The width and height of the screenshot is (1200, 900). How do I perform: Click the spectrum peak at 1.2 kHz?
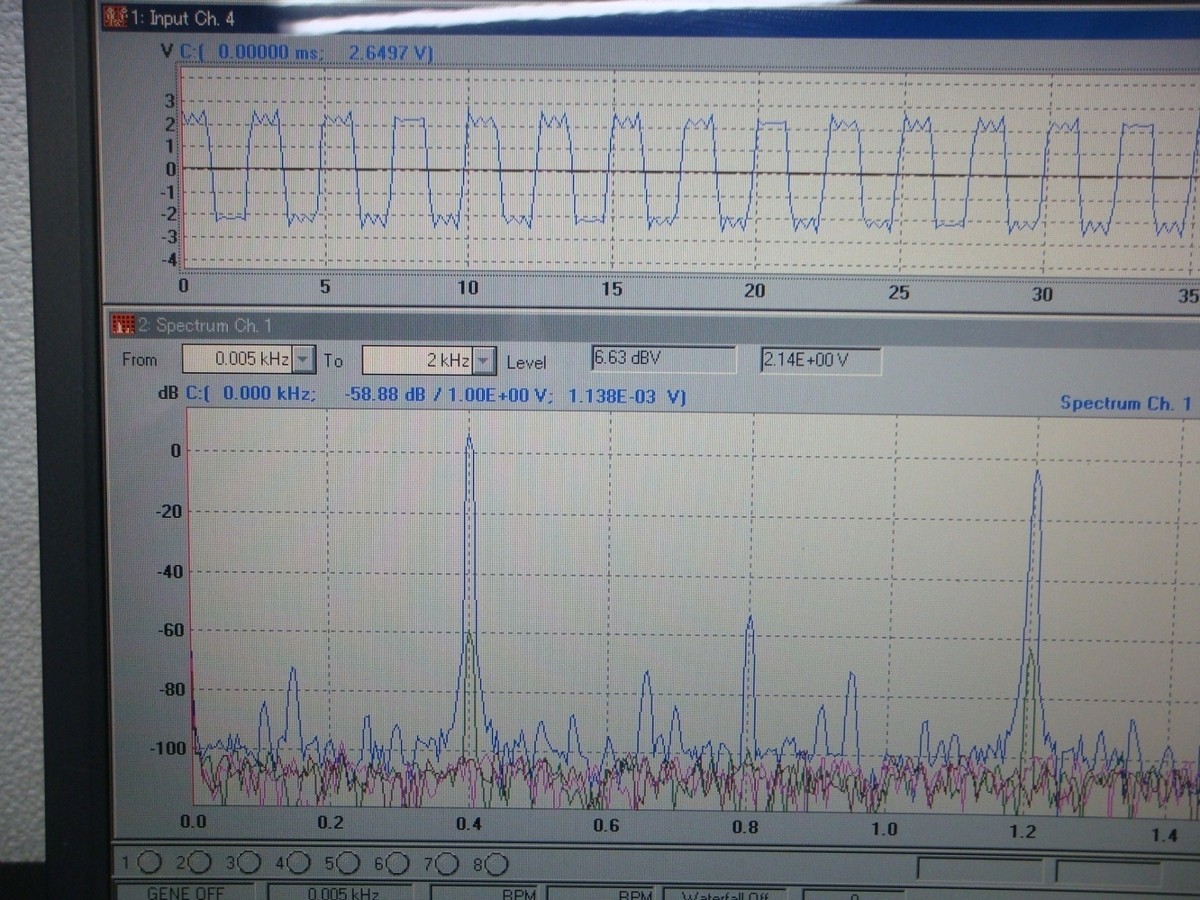1037,475
